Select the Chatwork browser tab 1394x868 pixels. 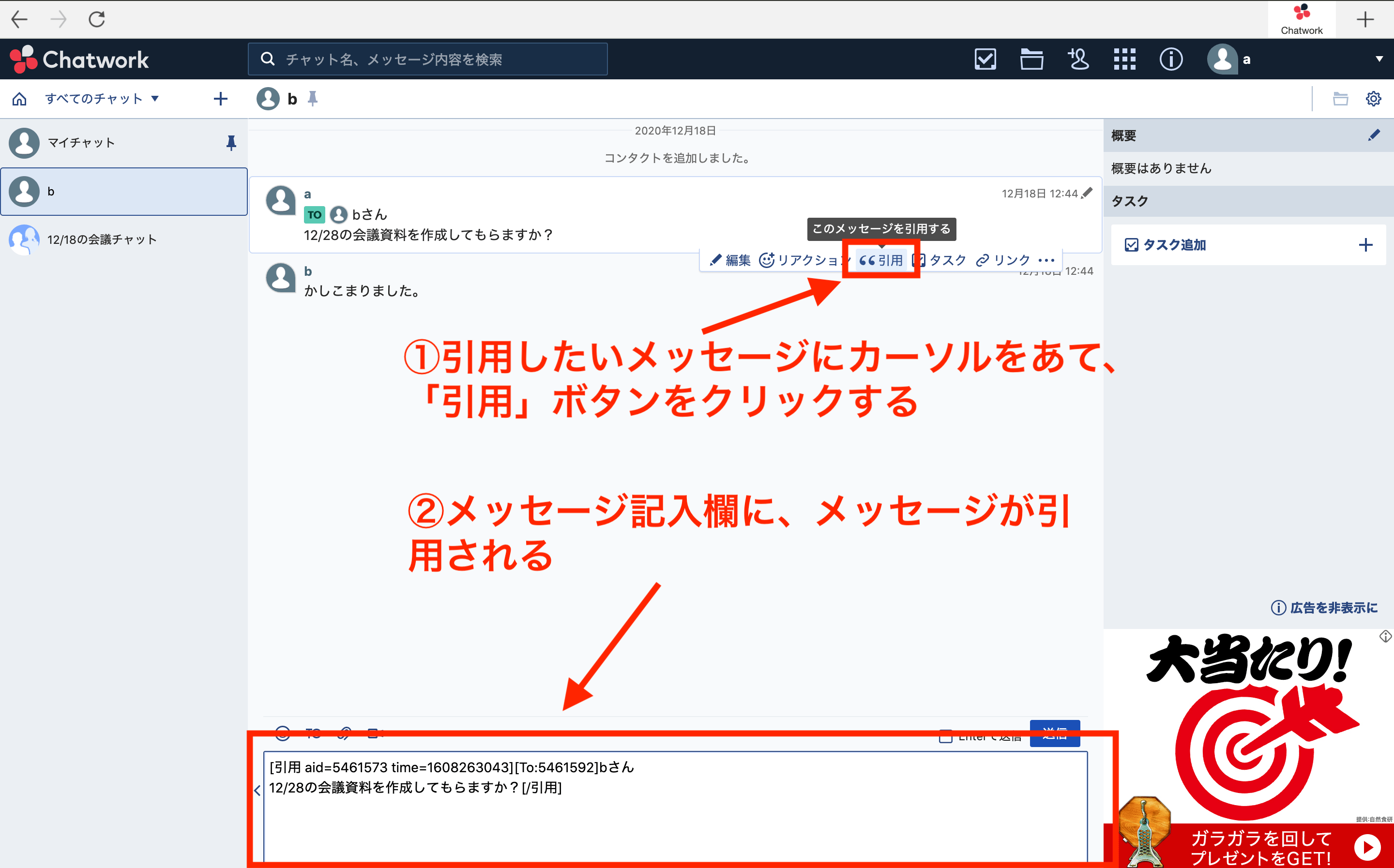click(1302, 19)
